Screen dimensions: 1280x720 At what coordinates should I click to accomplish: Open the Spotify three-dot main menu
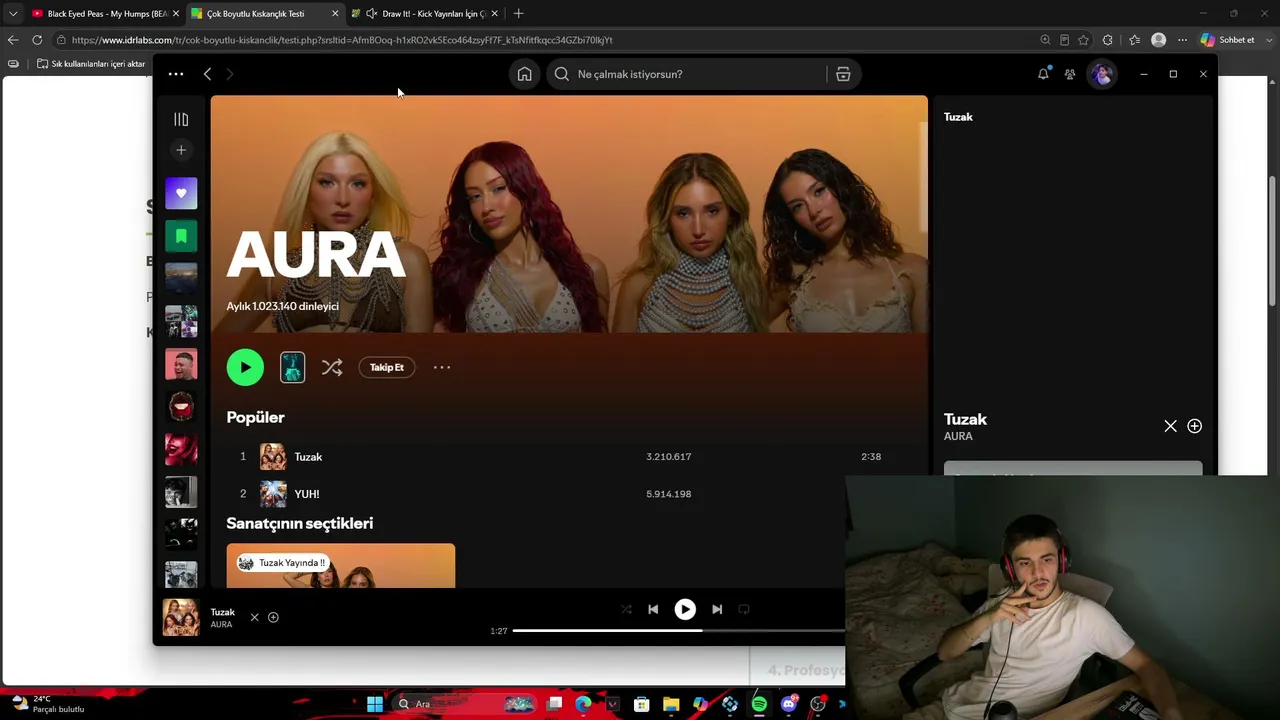176,74
